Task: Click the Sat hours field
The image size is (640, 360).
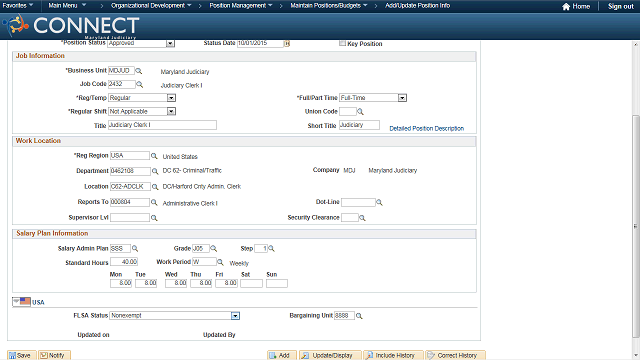Action: click(x=251, y=283)
